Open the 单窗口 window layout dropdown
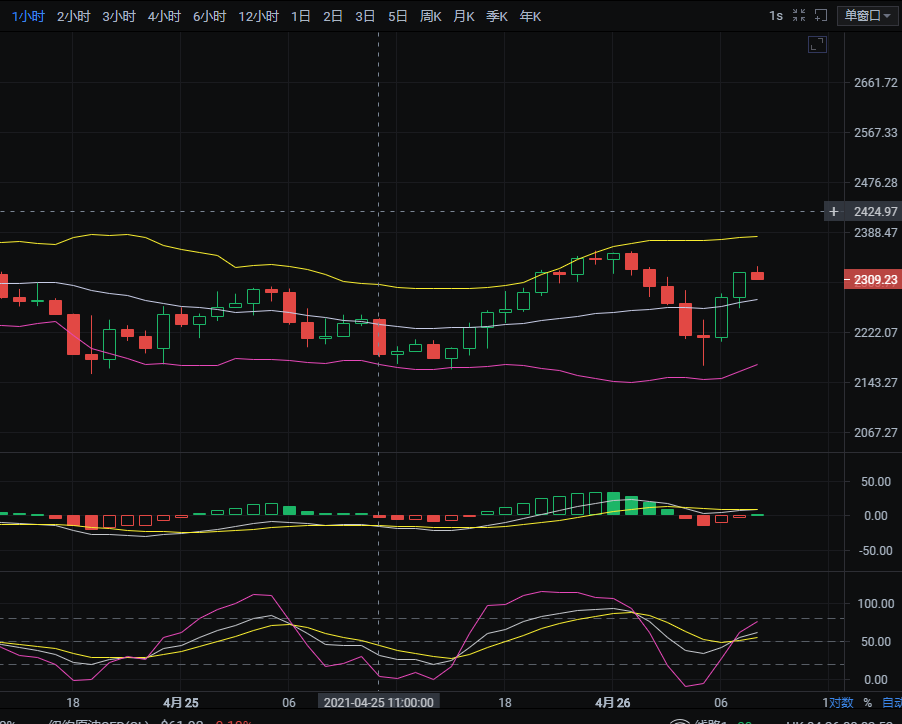The image size is (902, 724). pyautogui.click(x=867, y=16)
